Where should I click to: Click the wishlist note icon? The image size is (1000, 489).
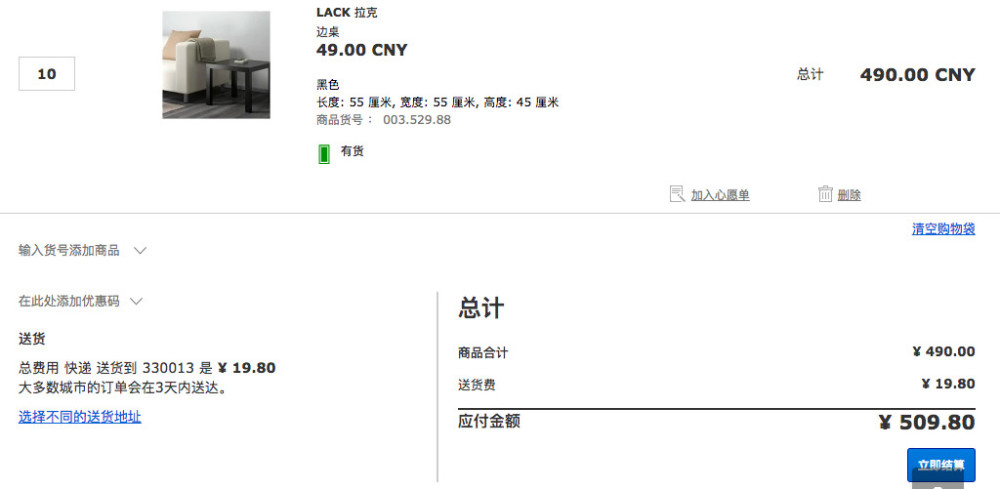click(x=677, y=194)
